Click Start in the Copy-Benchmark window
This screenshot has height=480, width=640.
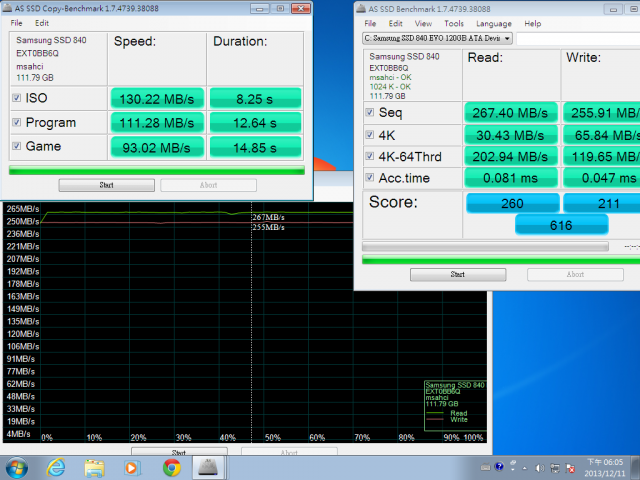pyautogui.click(x=107, y=185)
